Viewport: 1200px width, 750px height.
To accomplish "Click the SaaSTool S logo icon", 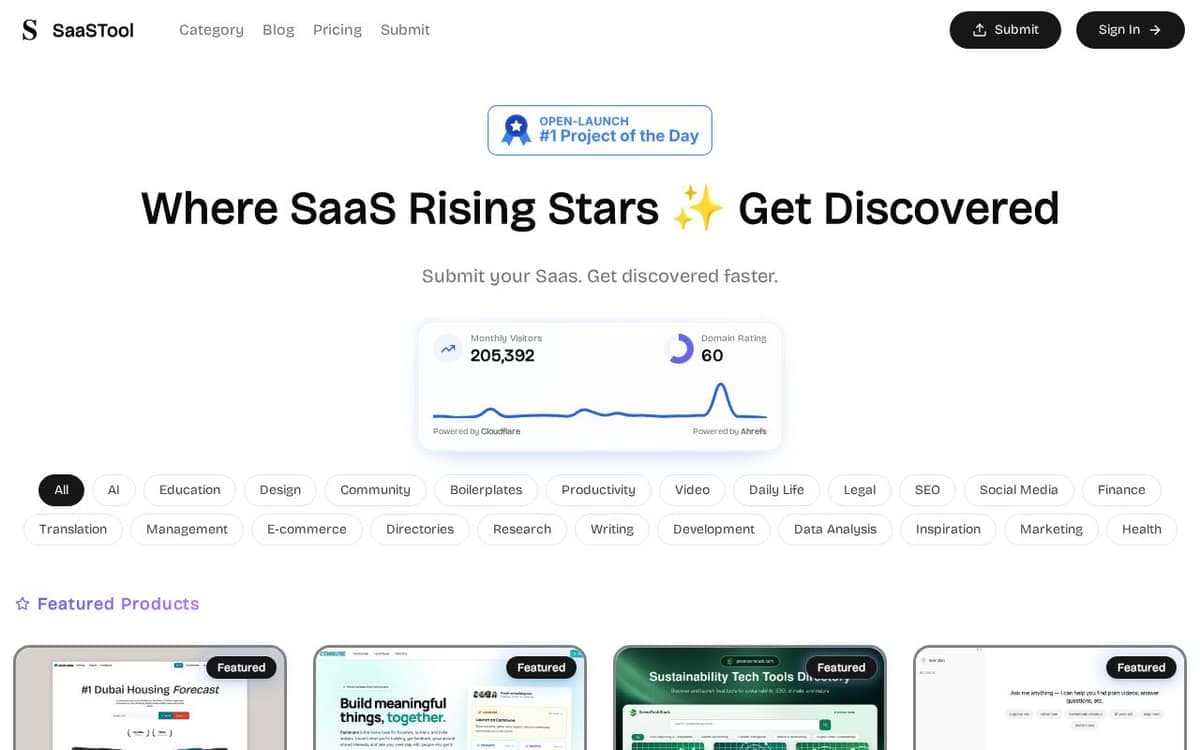I will tap(30, 30).
